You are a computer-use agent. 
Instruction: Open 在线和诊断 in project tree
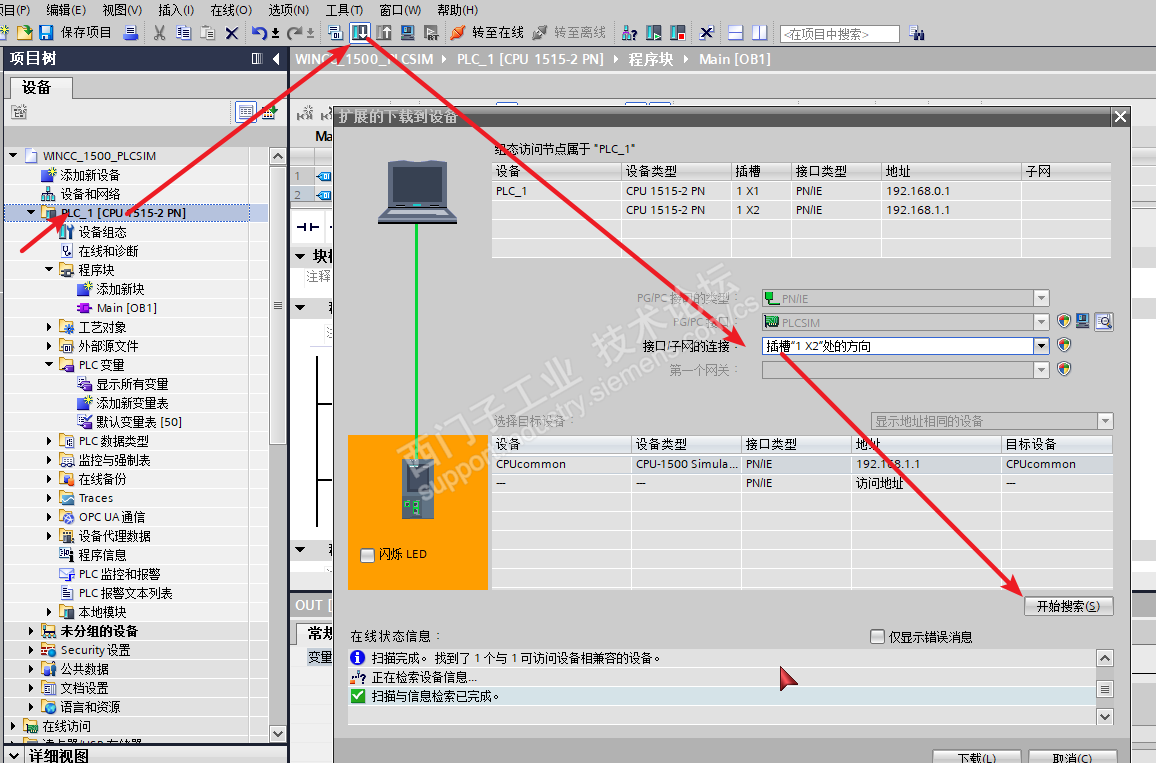point(108,251)
